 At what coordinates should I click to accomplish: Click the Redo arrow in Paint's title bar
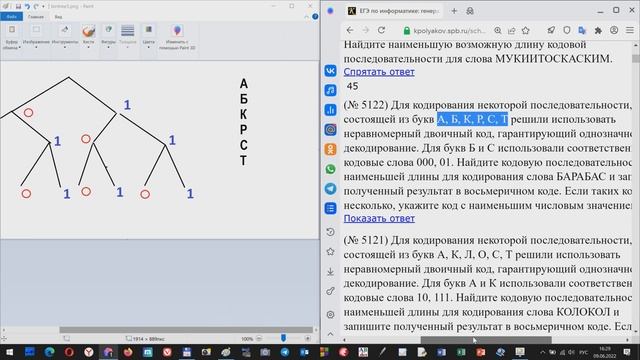pos(36,6)
